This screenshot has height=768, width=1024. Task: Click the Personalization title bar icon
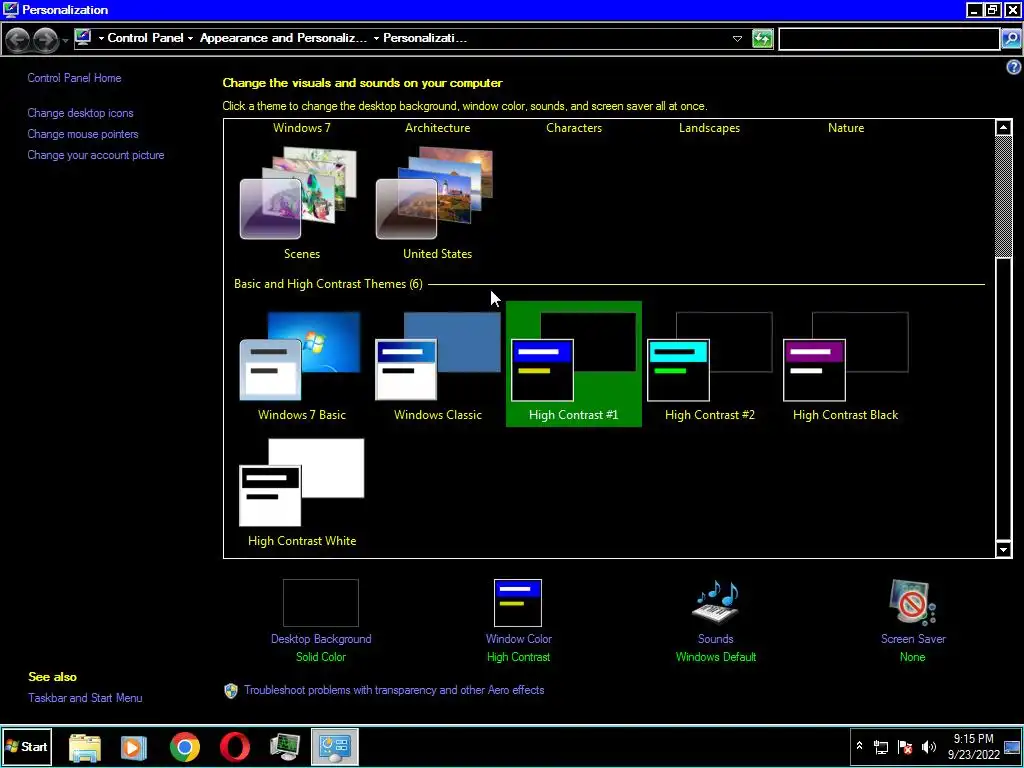click(x=10, y=10)
